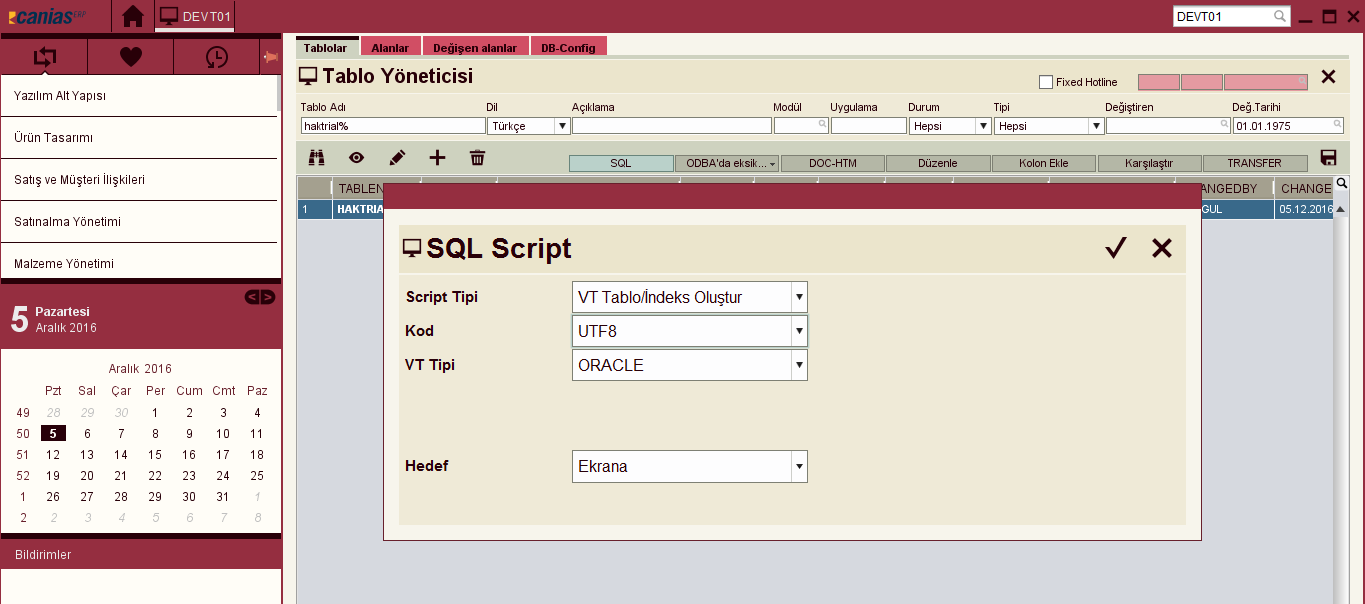Viewport: 1365px width, 604px height.
Task: Expand the Script Tipi dropdown
Action: [x=798, y=297]
